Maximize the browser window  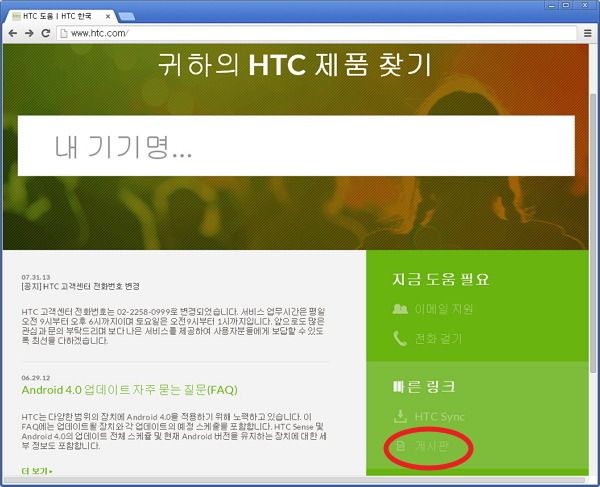pos(566,5)
